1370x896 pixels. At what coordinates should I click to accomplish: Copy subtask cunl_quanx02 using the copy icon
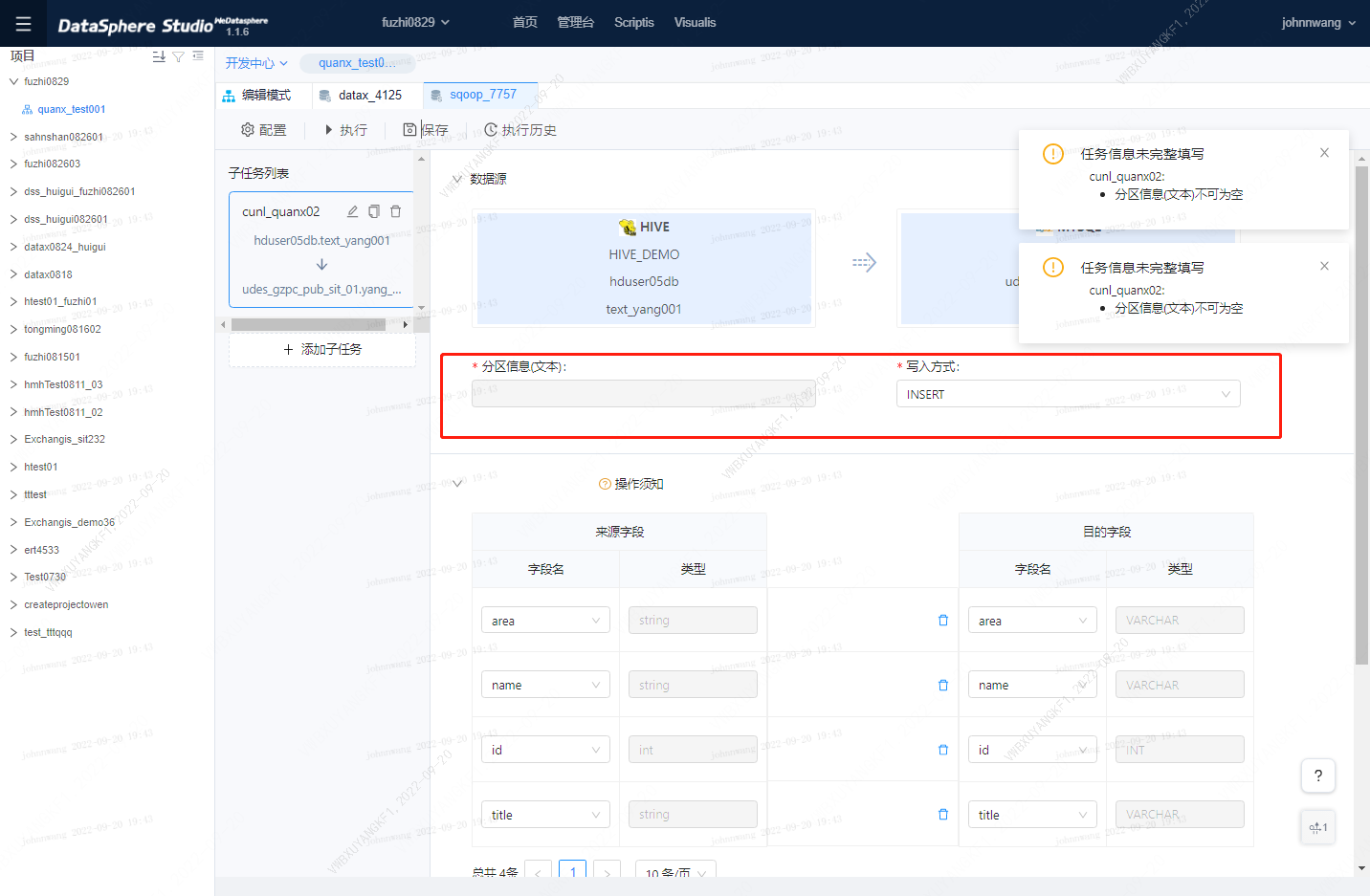point(373,210)
